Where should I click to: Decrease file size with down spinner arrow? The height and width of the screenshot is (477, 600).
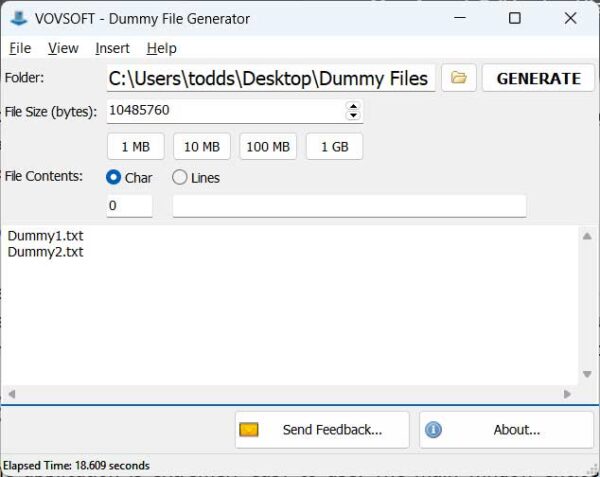point(352,116)
